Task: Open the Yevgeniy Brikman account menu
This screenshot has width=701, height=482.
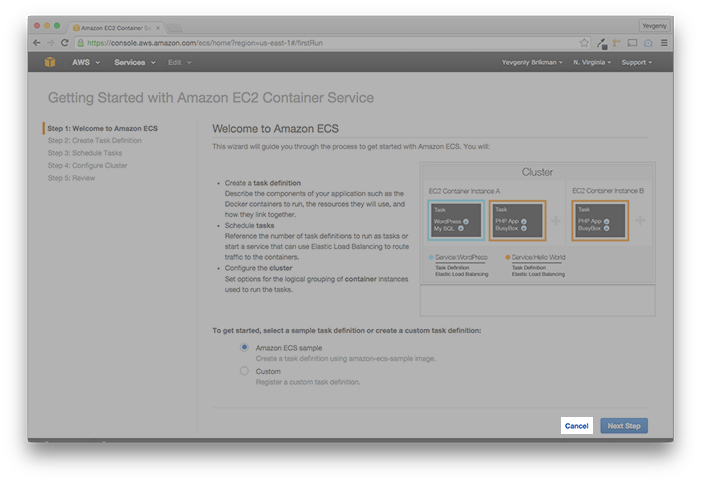Action: pos(532,62)
